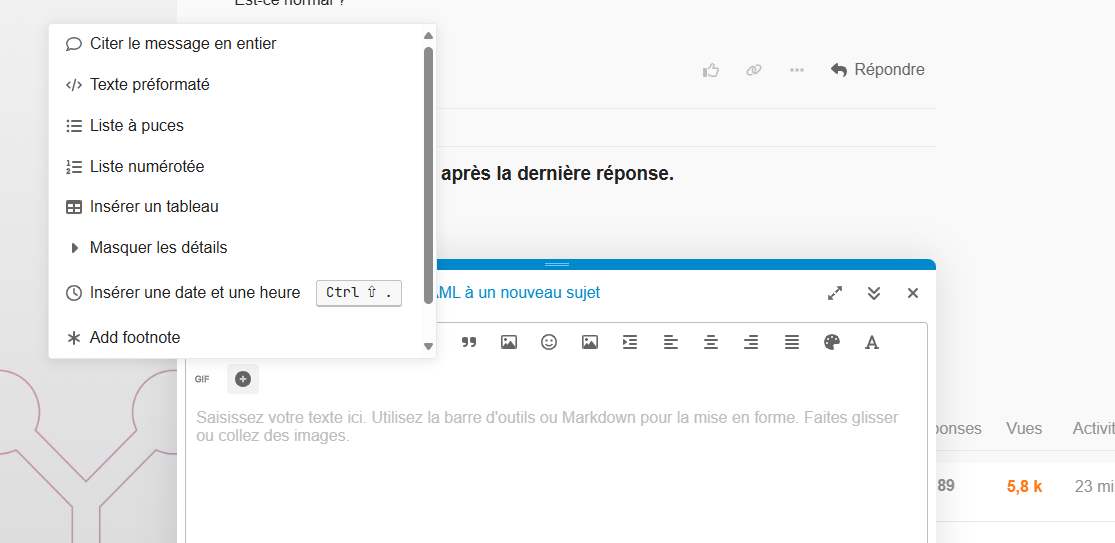Center-align text with the toolbar icon
This screenshot has width=1115, height=543.
pyautogui.click(x=711, y=342)
